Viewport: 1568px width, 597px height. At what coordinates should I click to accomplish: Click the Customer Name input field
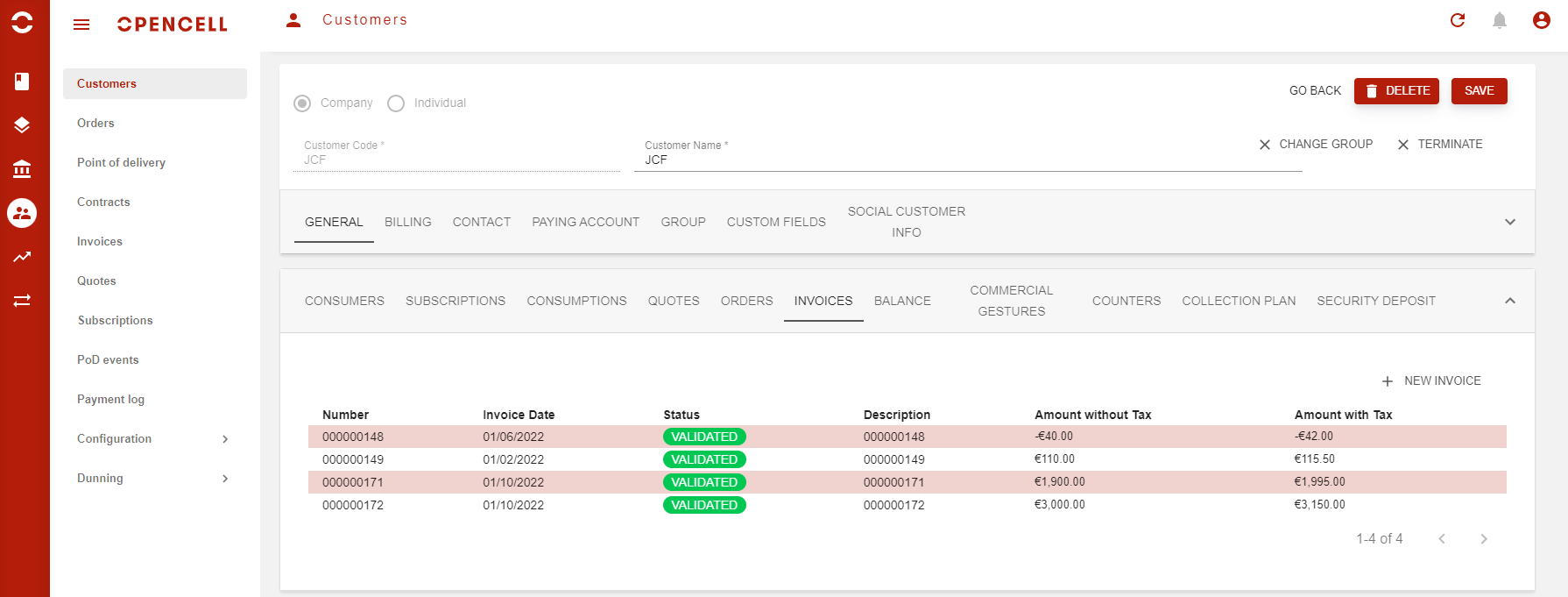pos(967,160)
